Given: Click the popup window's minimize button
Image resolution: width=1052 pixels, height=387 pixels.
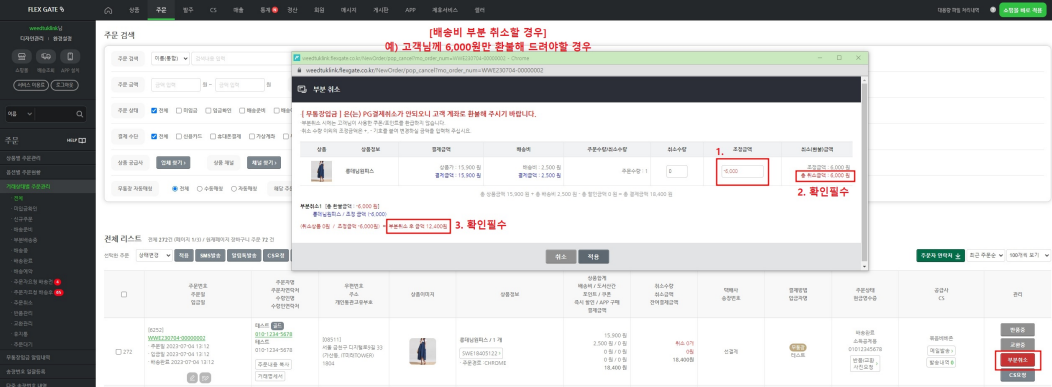Looking at the screenshot, I should click(819, 58).
